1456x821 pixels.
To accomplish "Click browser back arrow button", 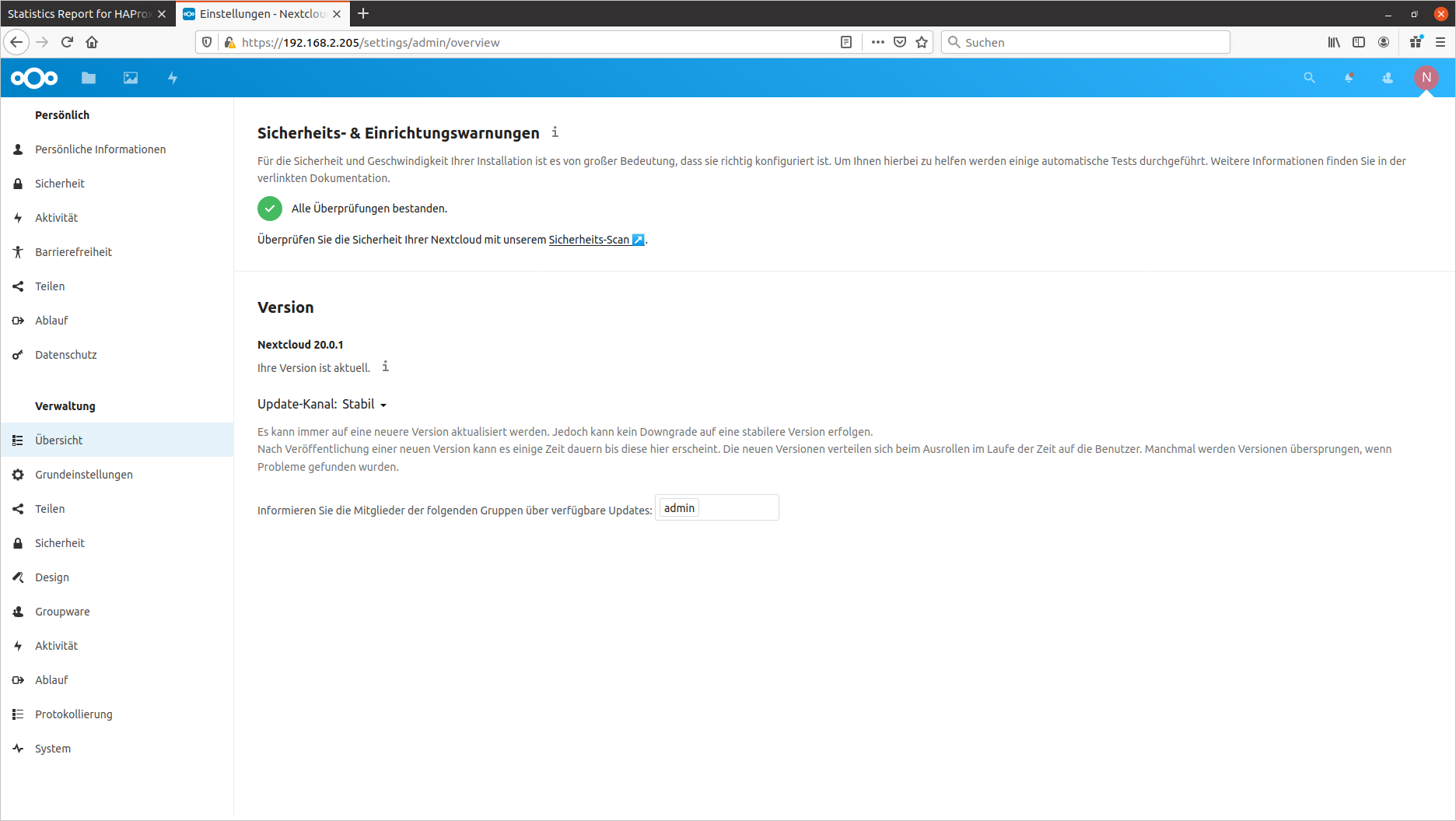I will point(16,42).
